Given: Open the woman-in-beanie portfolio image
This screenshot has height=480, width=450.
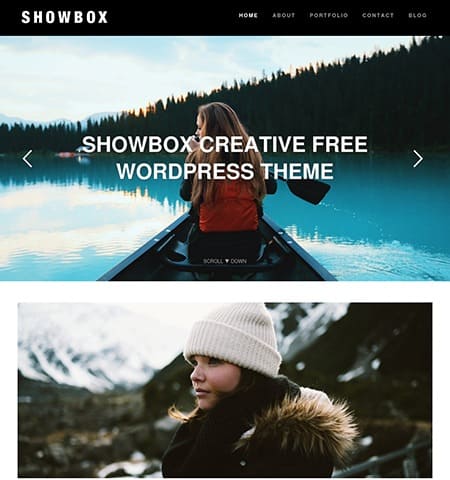Looking at the screenshot, I should 225,390.
